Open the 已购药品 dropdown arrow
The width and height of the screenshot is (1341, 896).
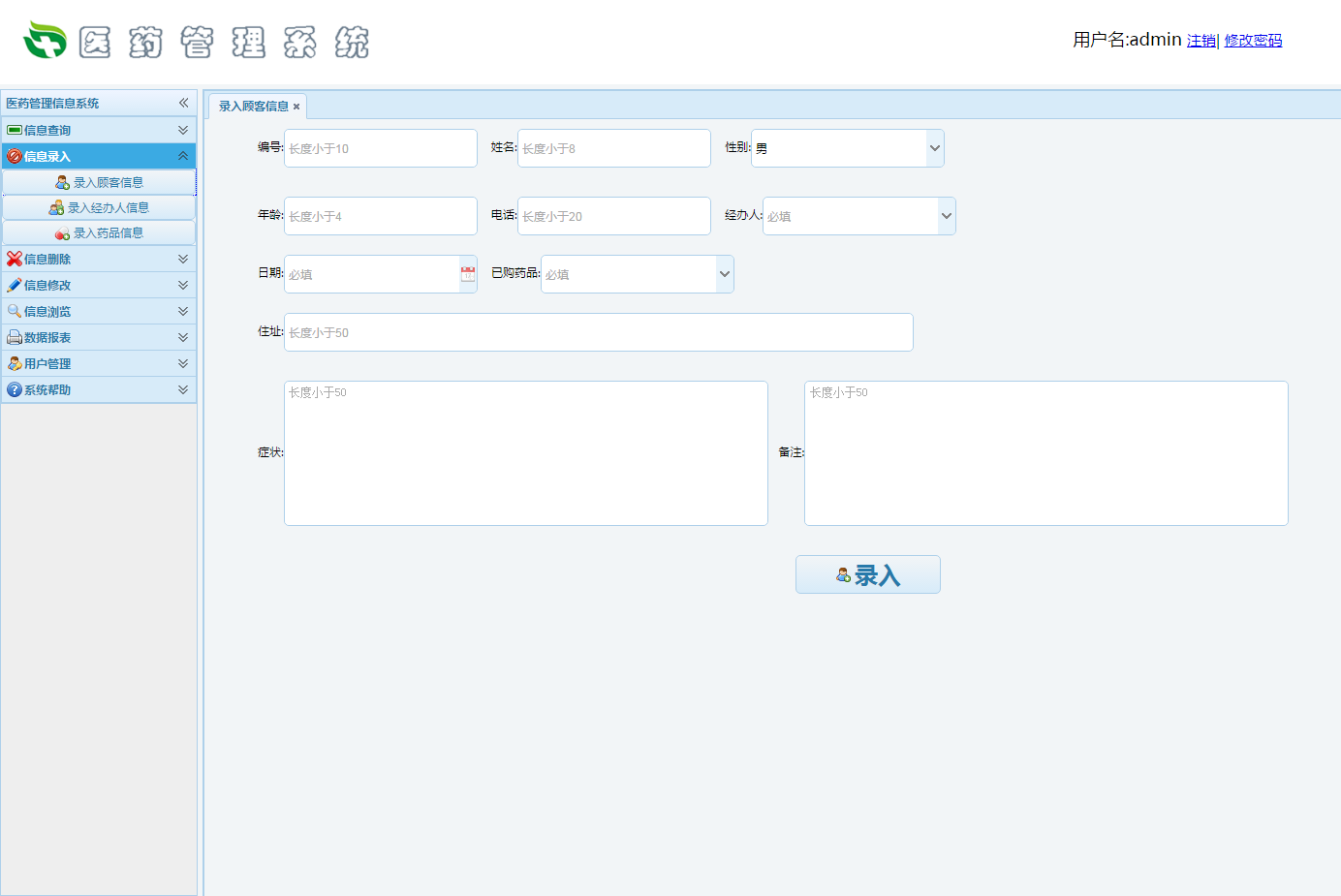[x=725, y=274]
